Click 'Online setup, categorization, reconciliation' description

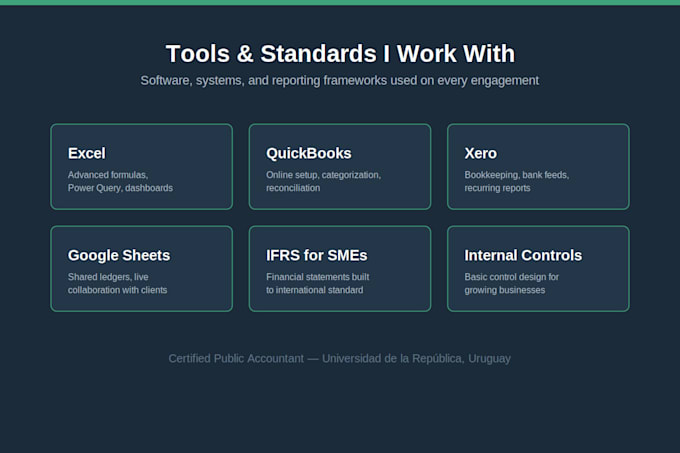[323, 181]
